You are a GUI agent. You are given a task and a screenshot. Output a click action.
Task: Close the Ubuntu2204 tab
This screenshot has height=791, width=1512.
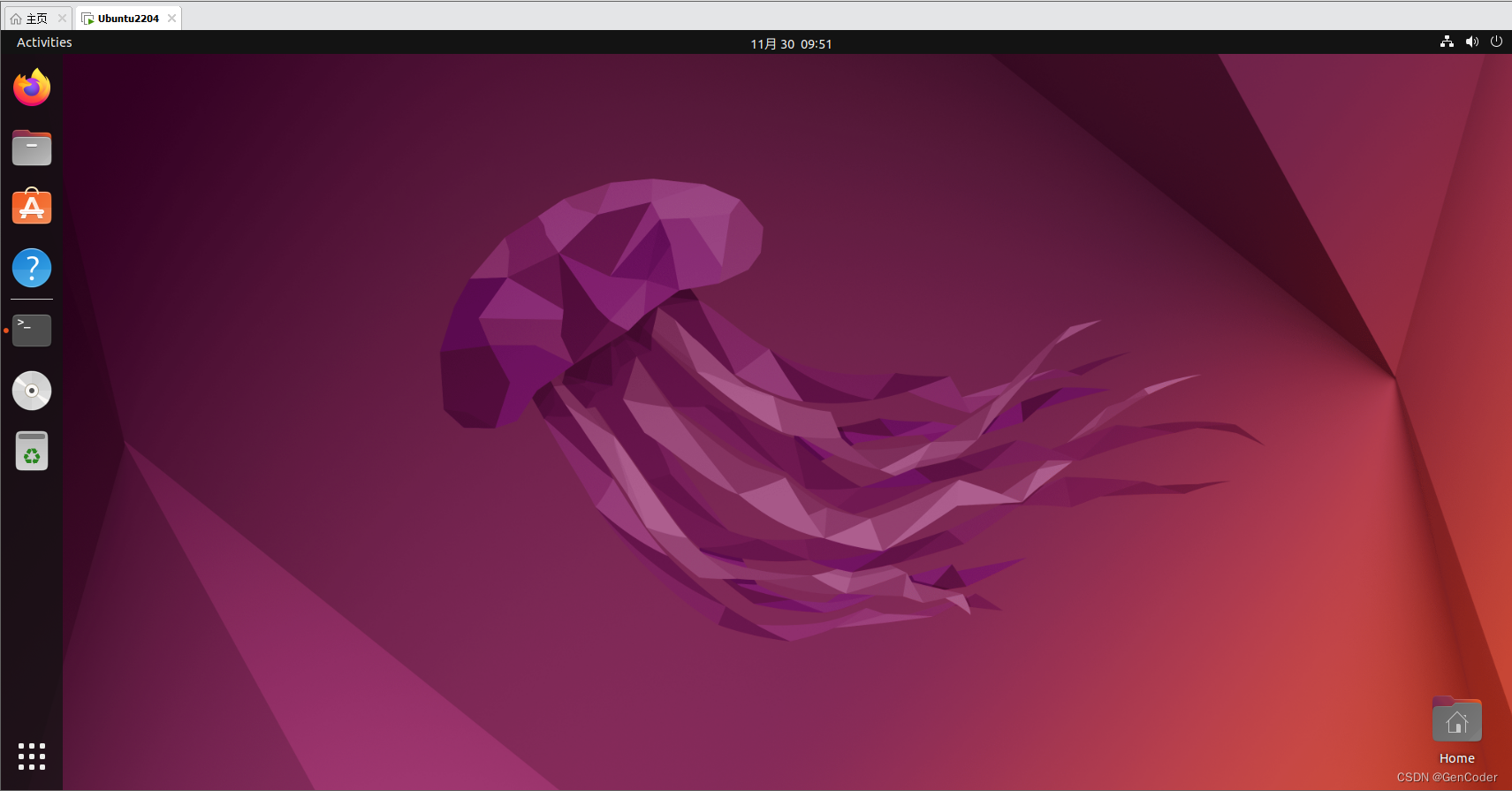[x=171, y=18]
